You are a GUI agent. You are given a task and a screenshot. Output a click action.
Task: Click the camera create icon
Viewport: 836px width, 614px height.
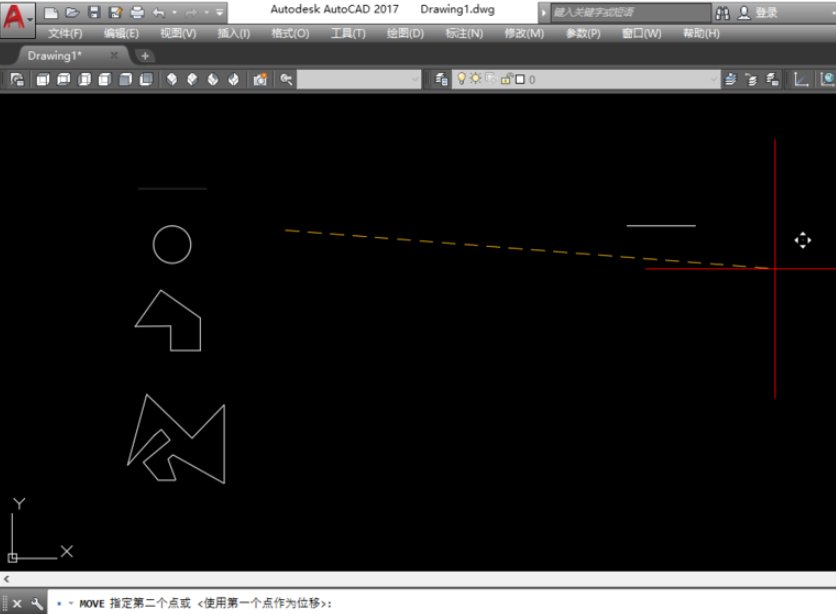coord(260,79)
